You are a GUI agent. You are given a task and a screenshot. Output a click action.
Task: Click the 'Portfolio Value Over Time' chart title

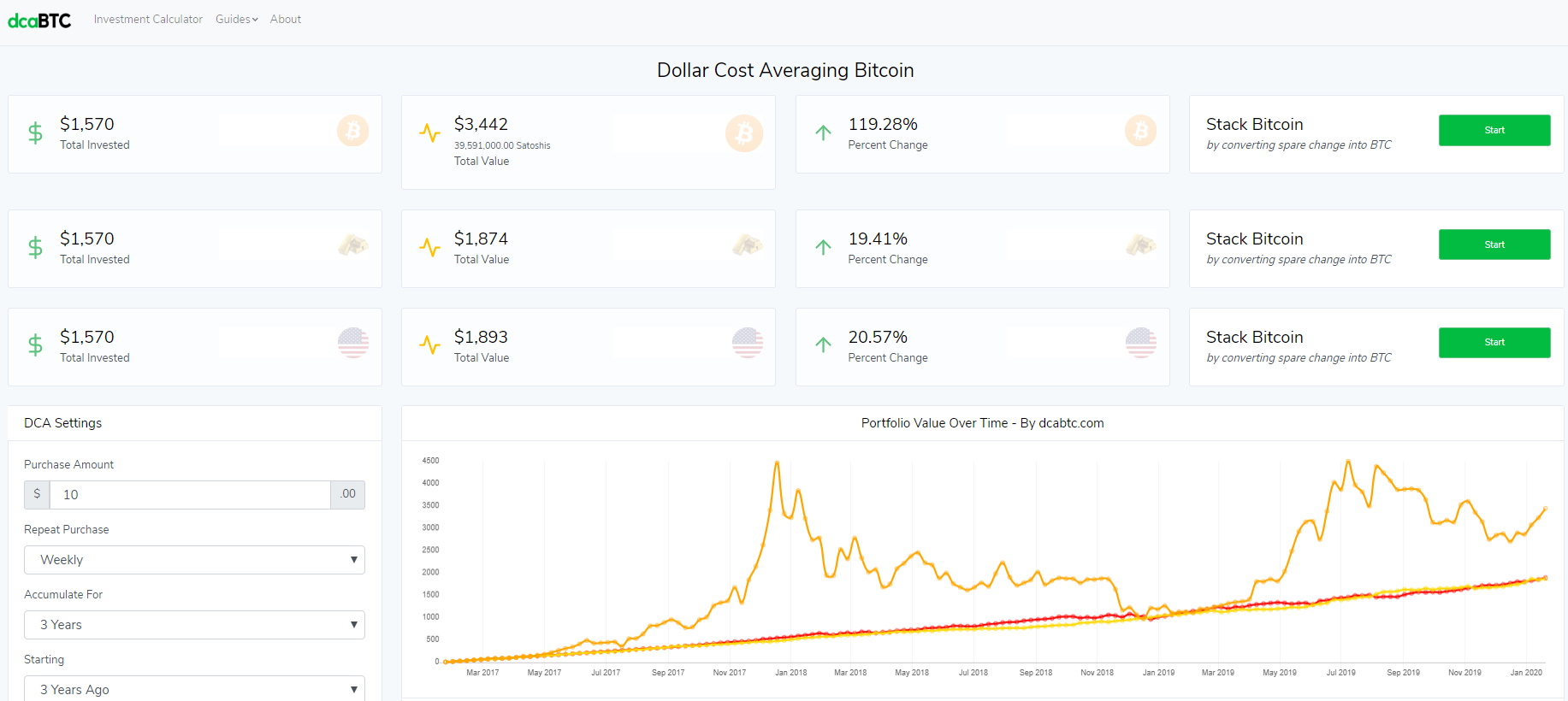[982, 423]
